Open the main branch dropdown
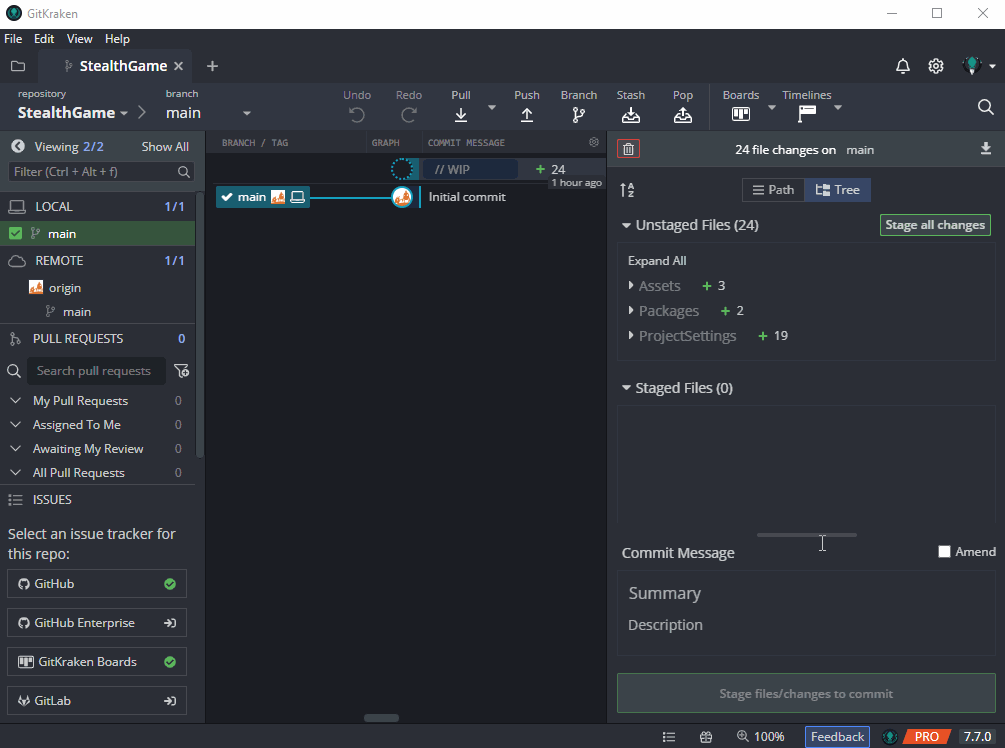 pos(247,113)
